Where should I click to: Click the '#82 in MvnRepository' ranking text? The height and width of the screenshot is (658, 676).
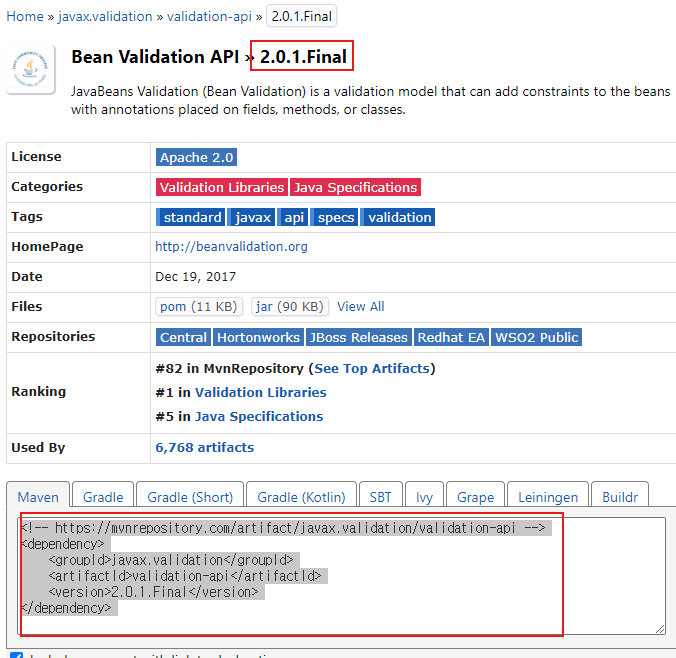click(x=229, y=369)
